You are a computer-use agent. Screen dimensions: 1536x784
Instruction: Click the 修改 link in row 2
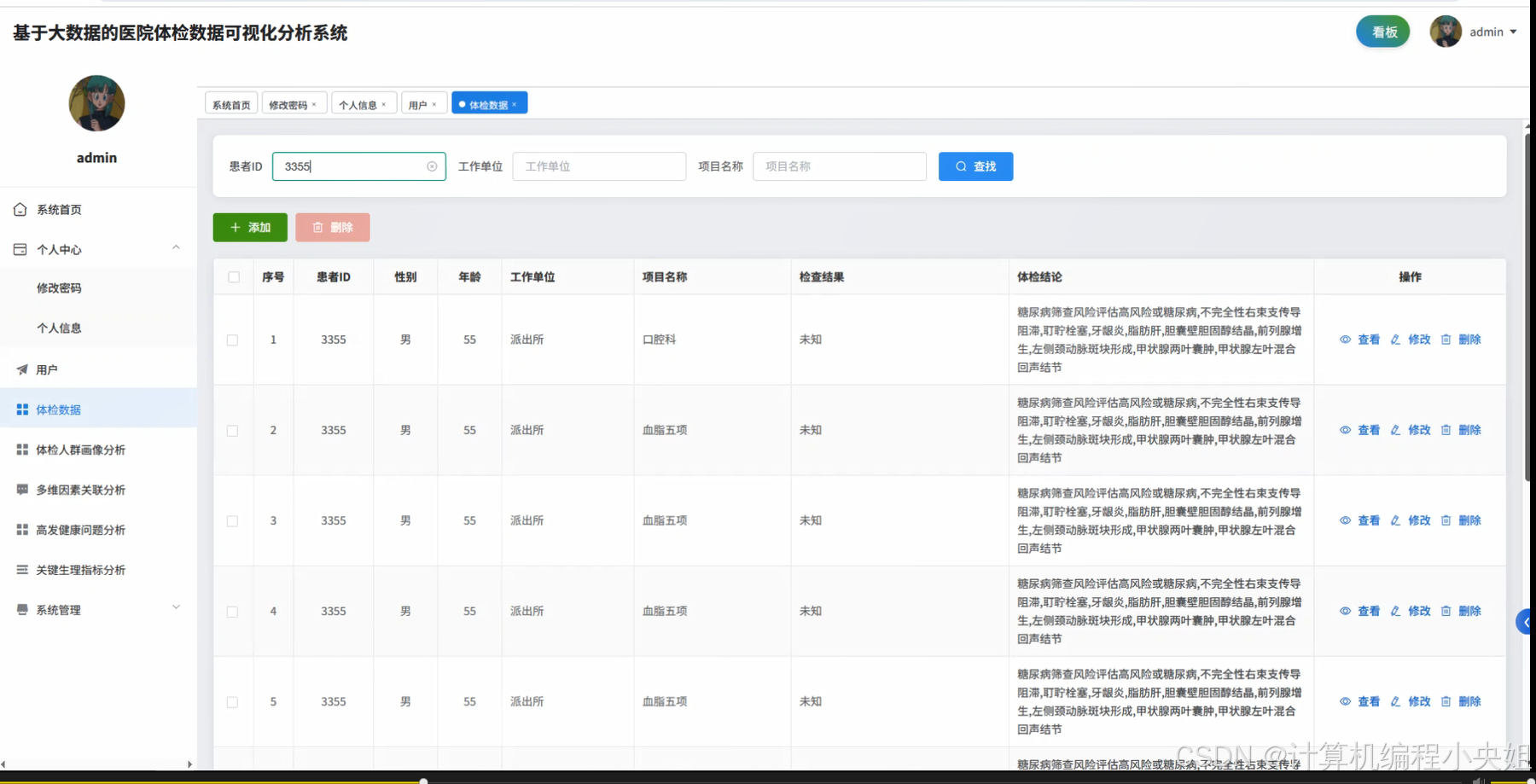(1419, 430)
